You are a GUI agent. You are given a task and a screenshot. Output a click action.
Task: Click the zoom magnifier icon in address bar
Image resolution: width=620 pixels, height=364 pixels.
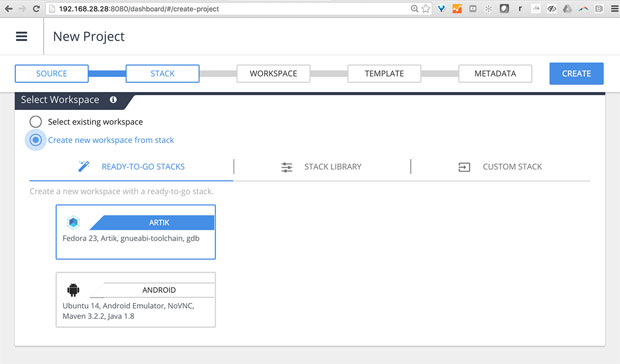tap(414, 9)
